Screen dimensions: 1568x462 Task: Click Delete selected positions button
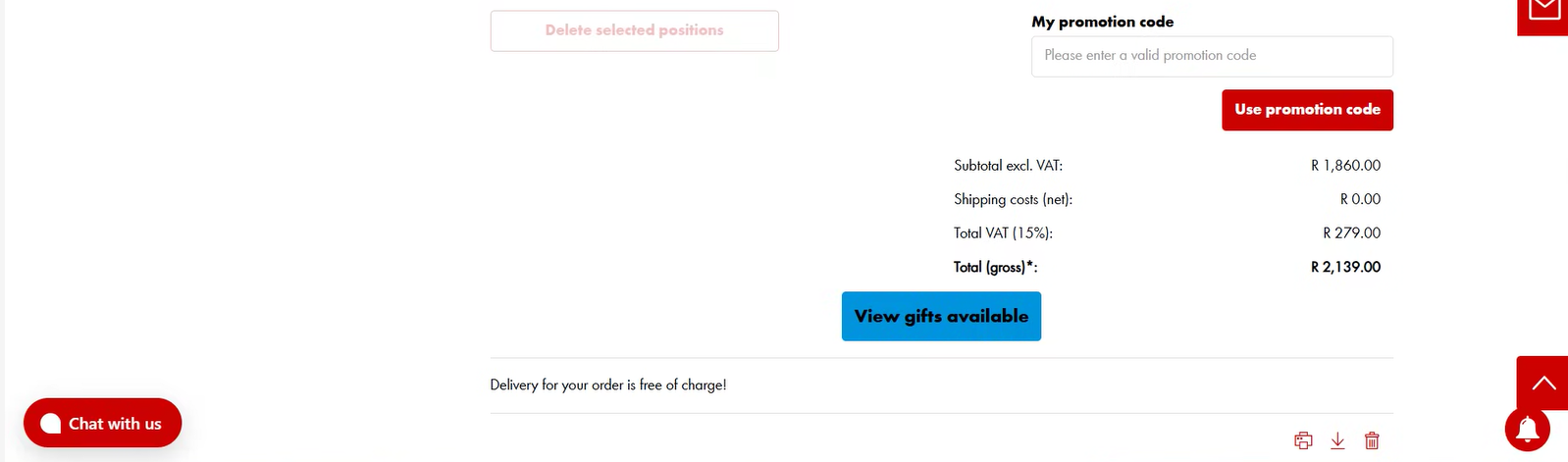(x=635, y=30)
